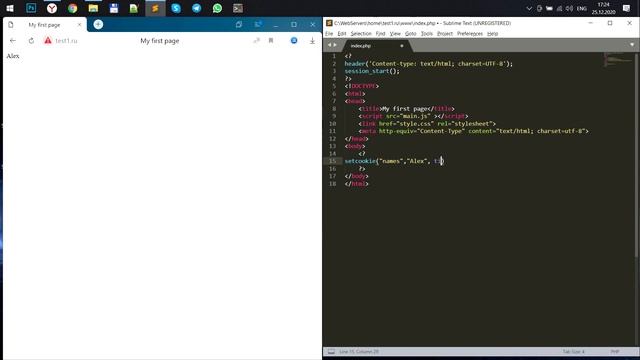This screenshot has height=360, width=640.
Task: Open the Find menu
Action: tap(380, 33)
